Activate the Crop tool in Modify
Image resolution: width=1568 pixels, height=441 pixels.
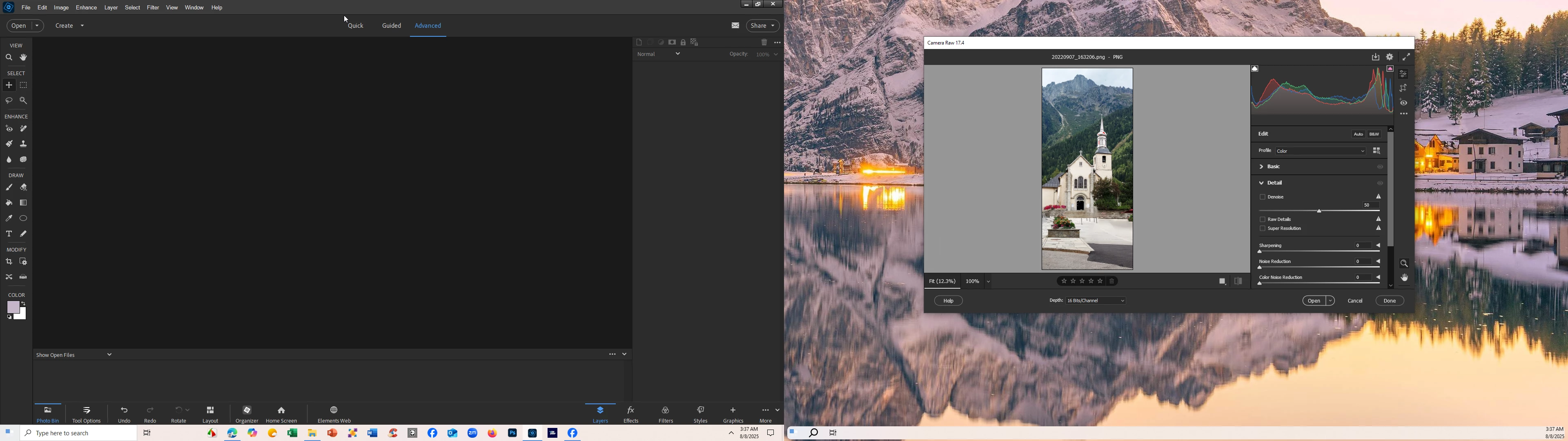click(x=9, y=262)
